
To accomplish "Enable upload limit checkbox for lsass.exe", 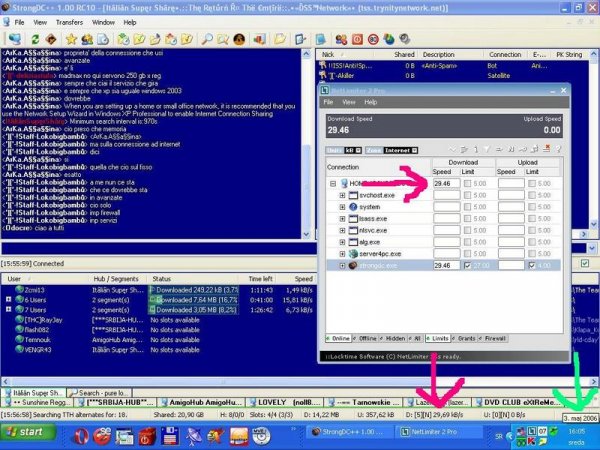I will coord(532,219).
